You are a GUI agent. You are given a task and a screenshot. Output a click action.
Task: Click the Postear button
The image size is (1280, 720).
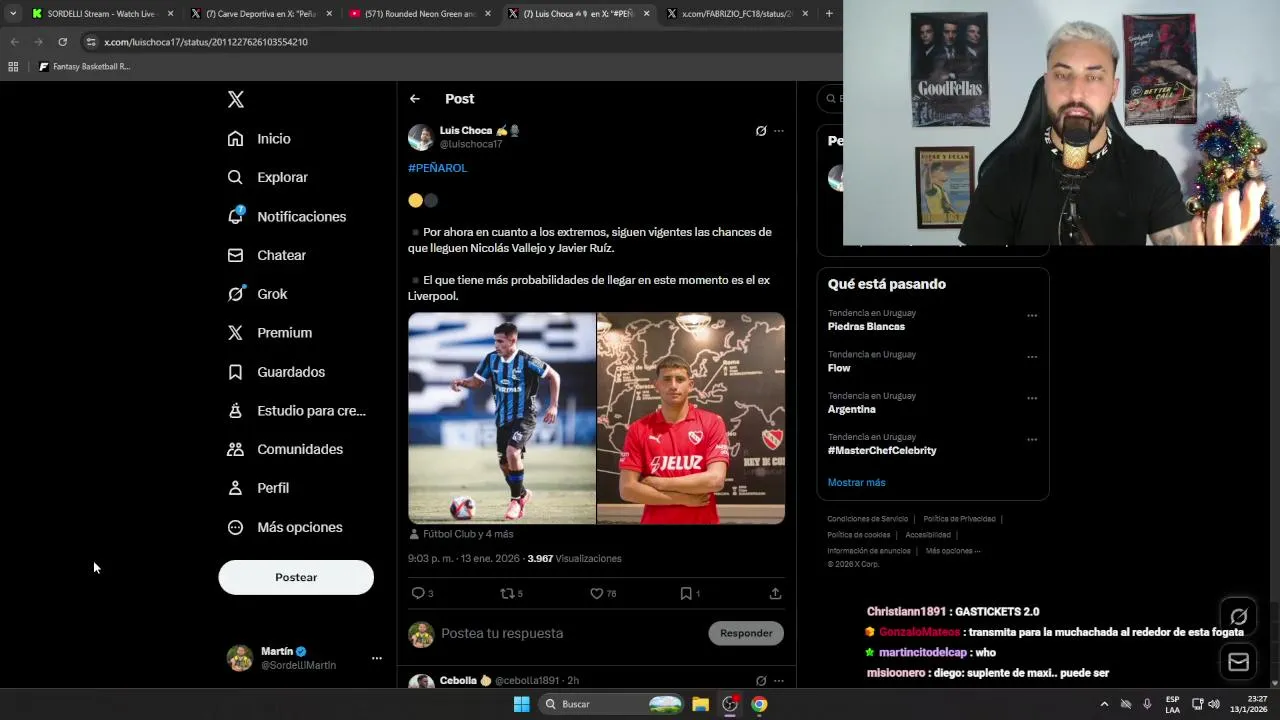(x=296, y=577)
